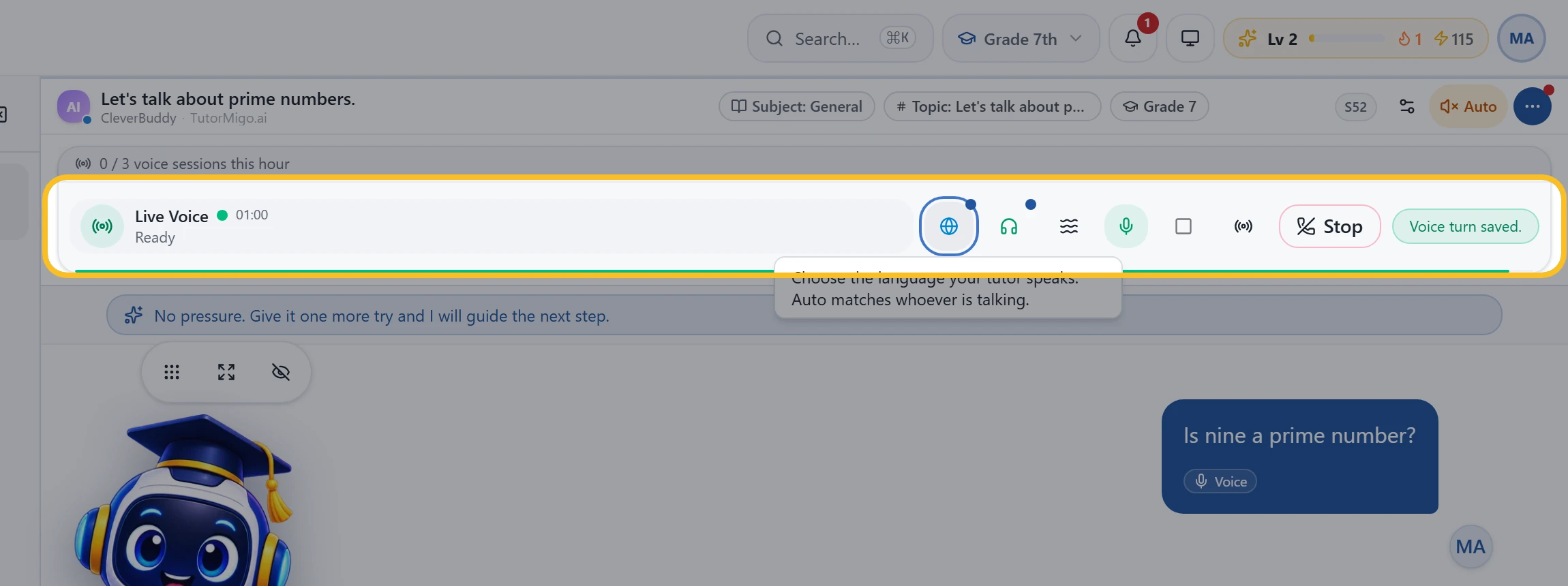Click the "0 / 3 voice sessions this hour" text
The width and height of the screenshot is (1568, 586).
click(x=194, y=164)
